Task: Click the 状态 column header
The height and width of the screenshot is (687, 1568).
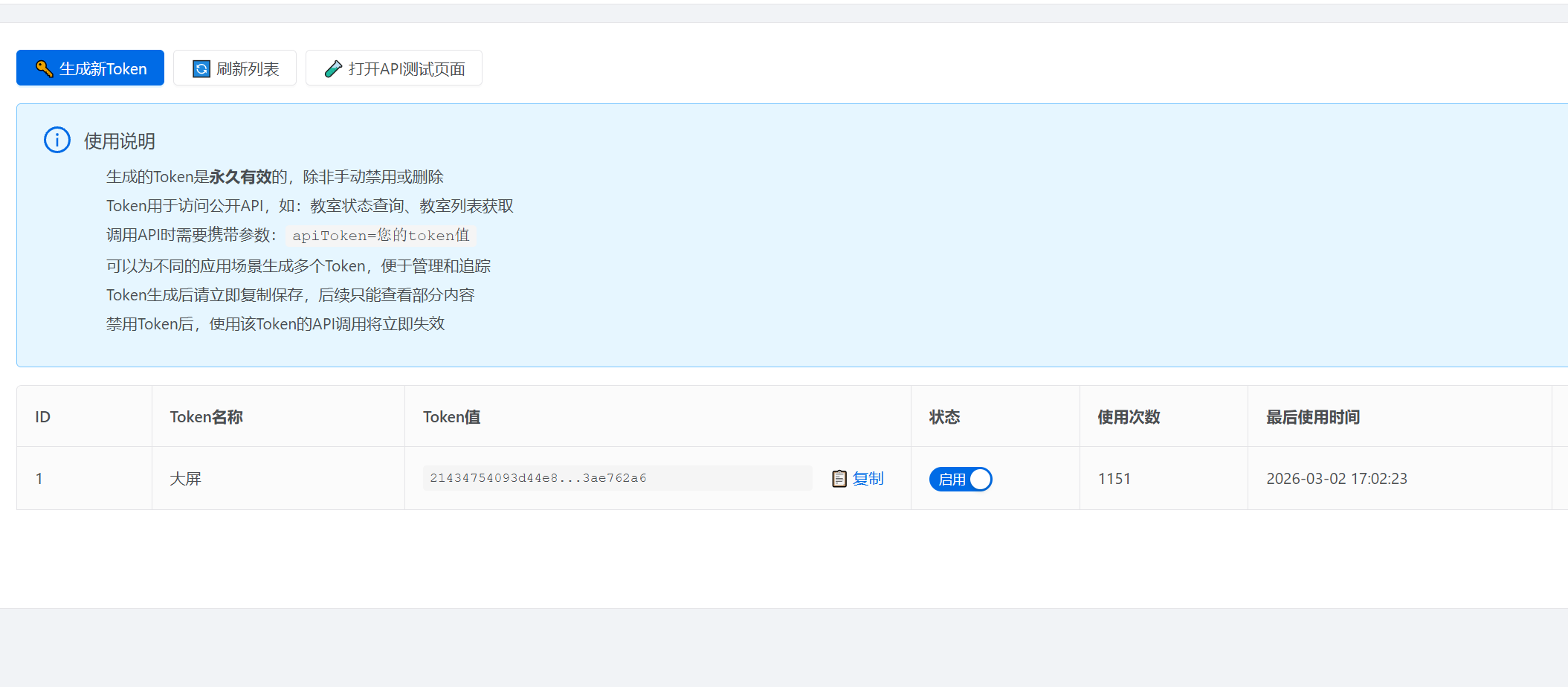Action: (945, 417)
